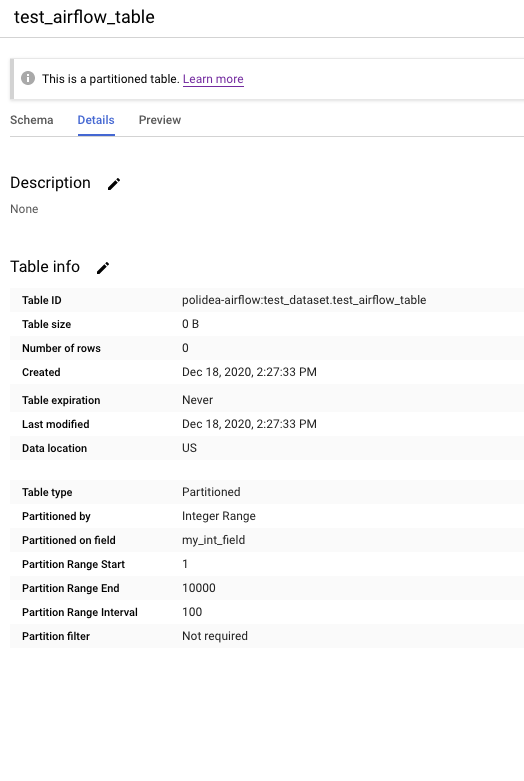Click the test_airflow_table title
524x781 pixels.
pos(84,17)
